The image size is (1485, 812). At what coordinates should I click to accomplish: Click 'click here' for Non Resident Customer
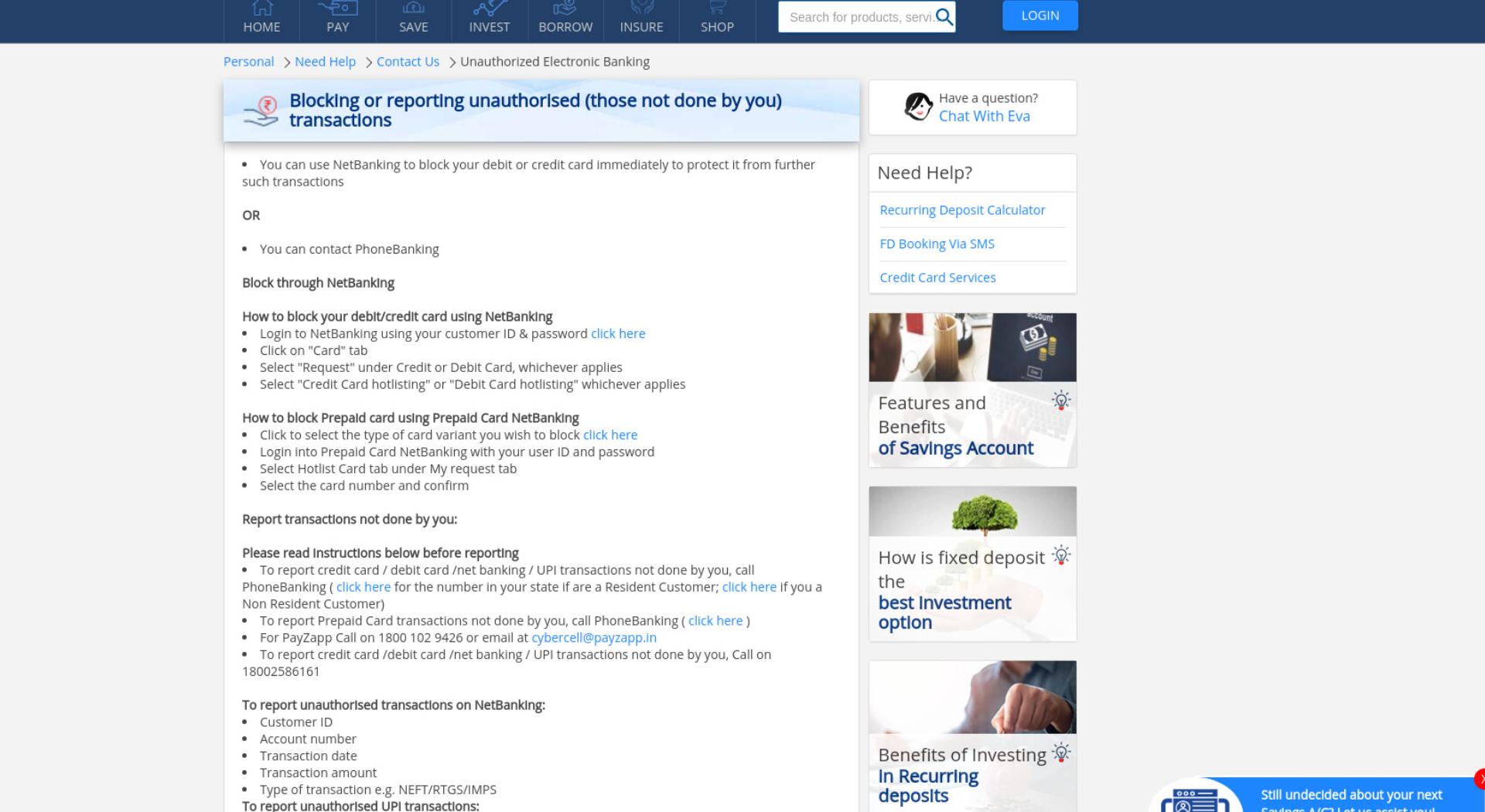pyautogui.click(x=749, y=587)
